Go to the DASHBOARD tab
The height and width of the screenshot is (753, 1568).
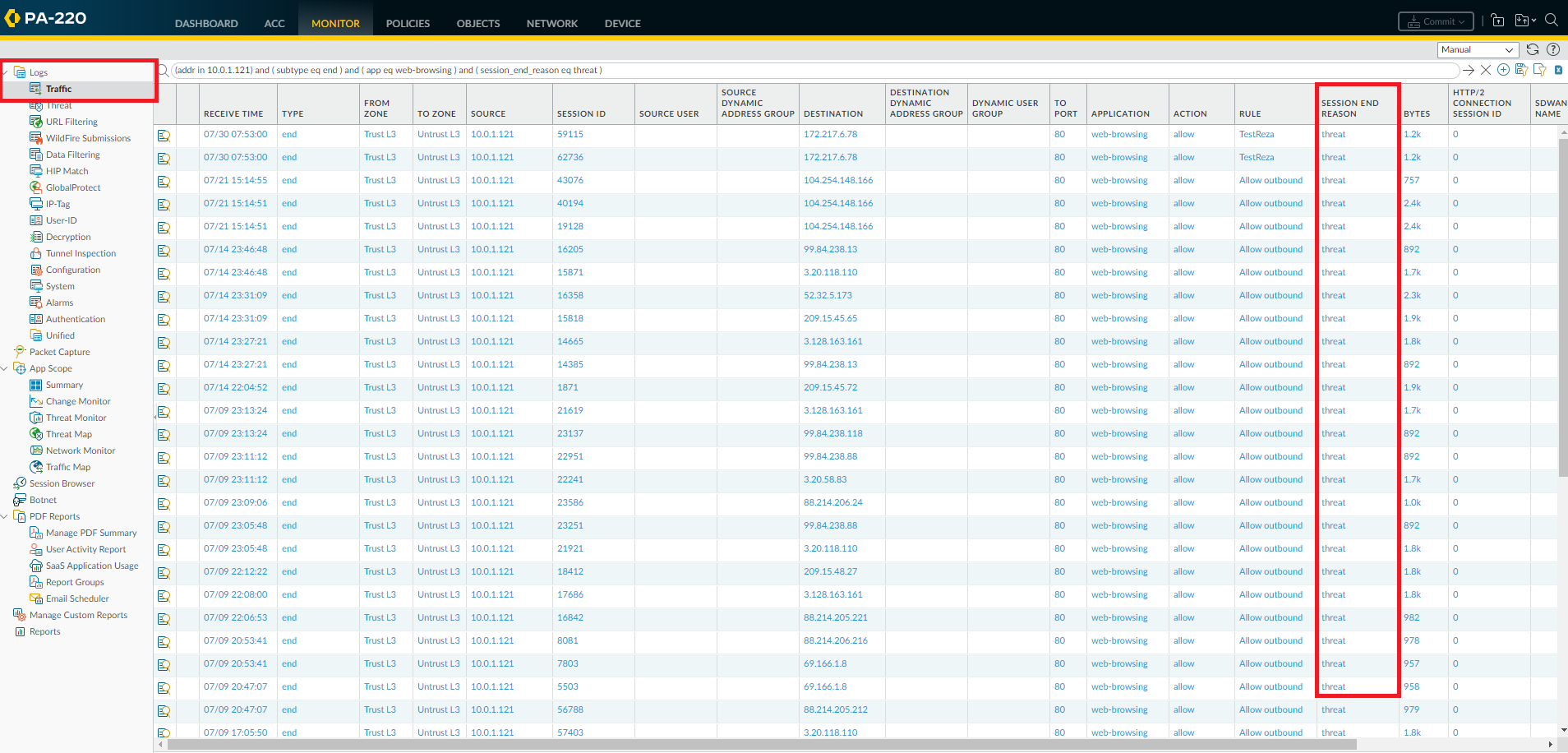point(206,23)
